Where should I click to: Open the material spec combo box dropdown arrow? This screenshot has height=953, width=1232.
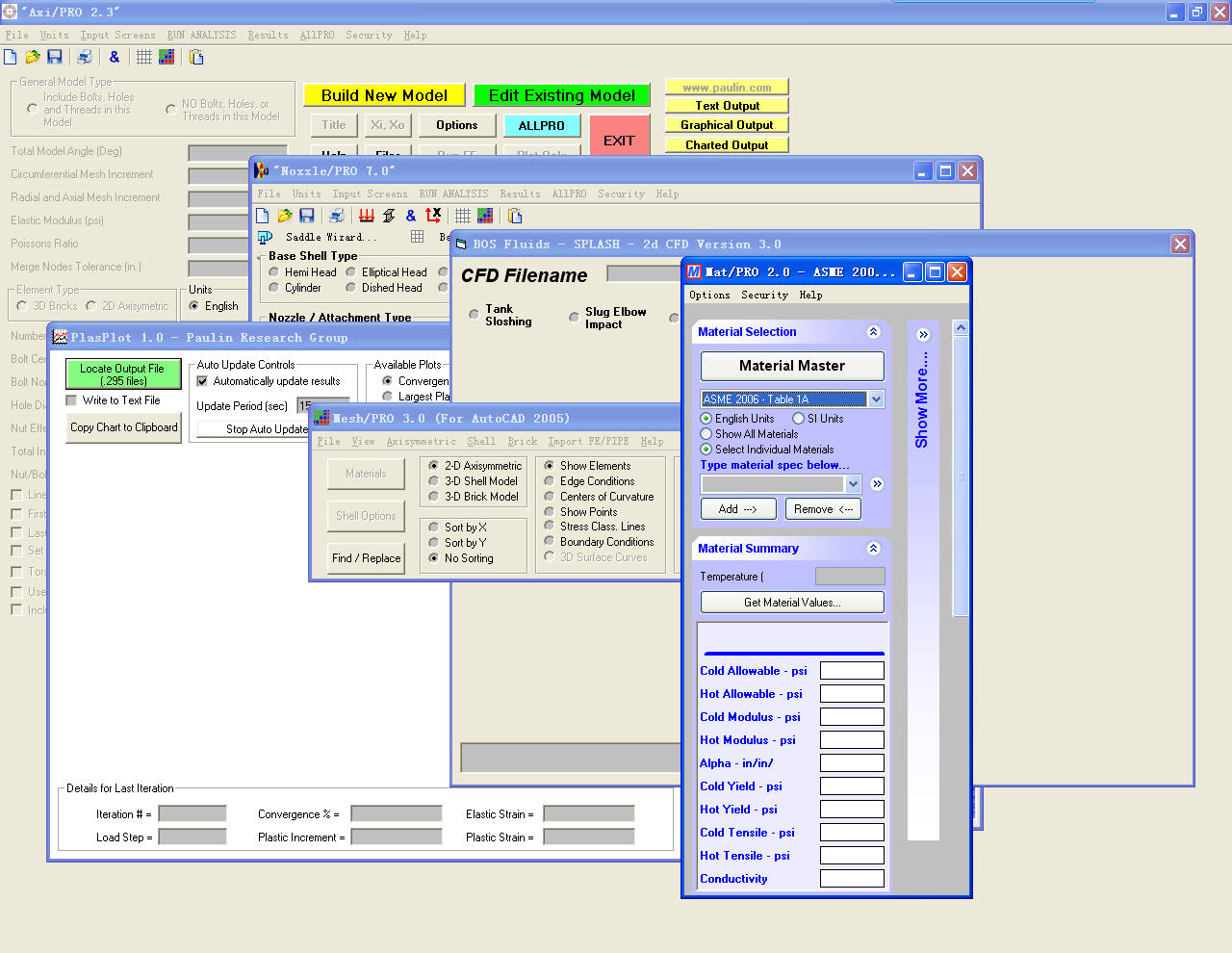pos(853,484)
